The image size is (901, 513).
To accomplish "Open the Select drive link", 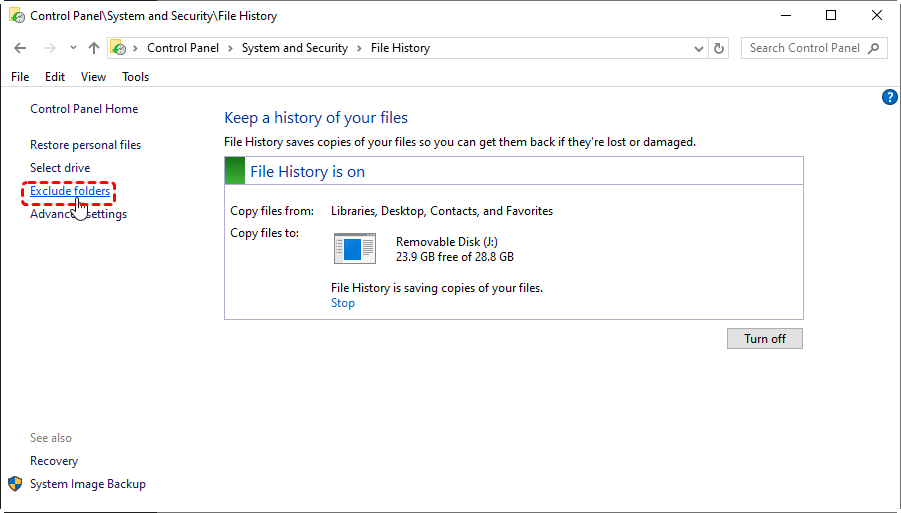I will pyautogui.click(x=60, y=168).
